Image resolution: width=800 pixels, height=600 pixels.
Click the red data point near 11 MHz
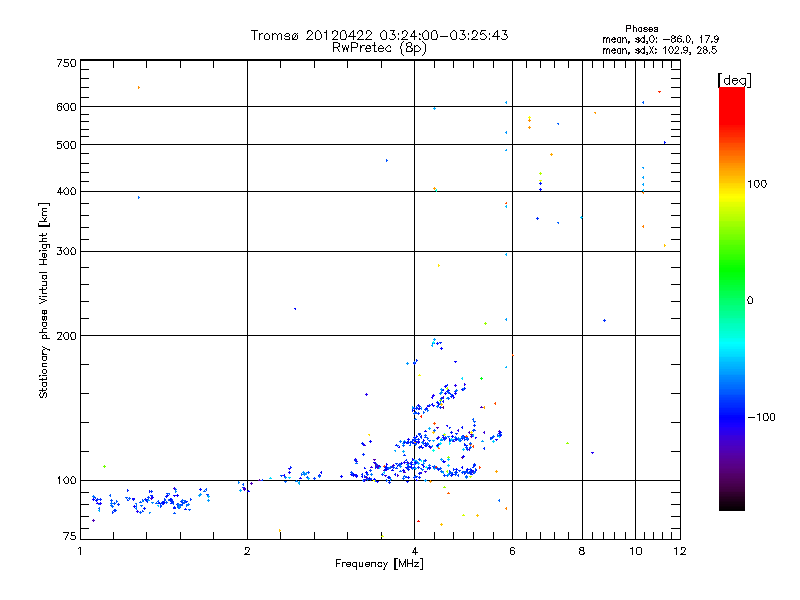pyautogui.click(x=659, y=92)
